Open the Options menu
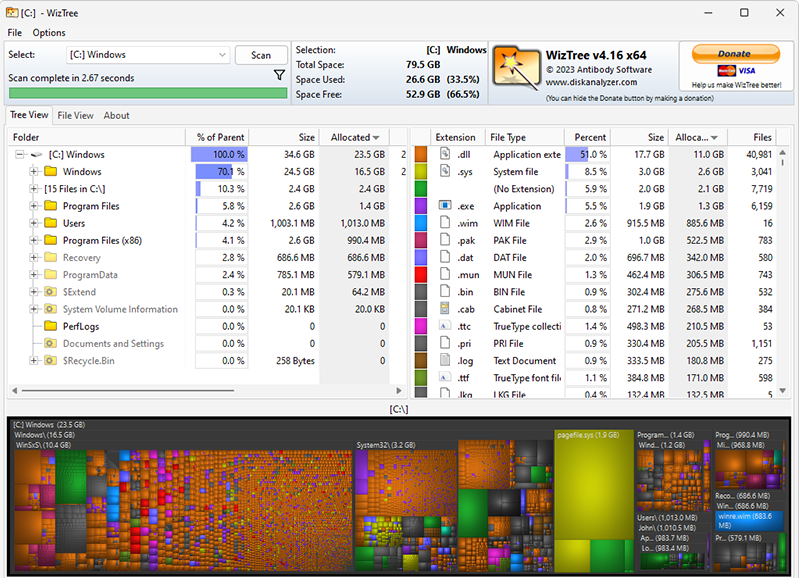This screenshot has width=799, height=578. pyautogui.click(x=49, y=33)
